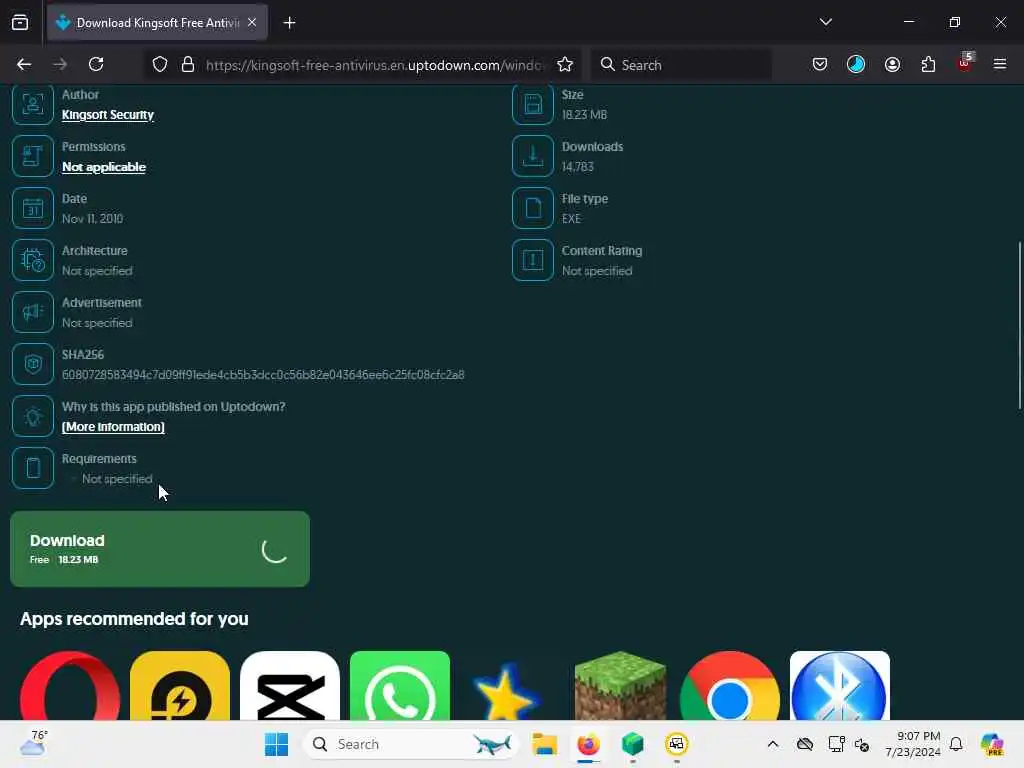The image size is (1024, 768).
Task: Open the Bluetooth recommended app
Action: click(840, 686)
